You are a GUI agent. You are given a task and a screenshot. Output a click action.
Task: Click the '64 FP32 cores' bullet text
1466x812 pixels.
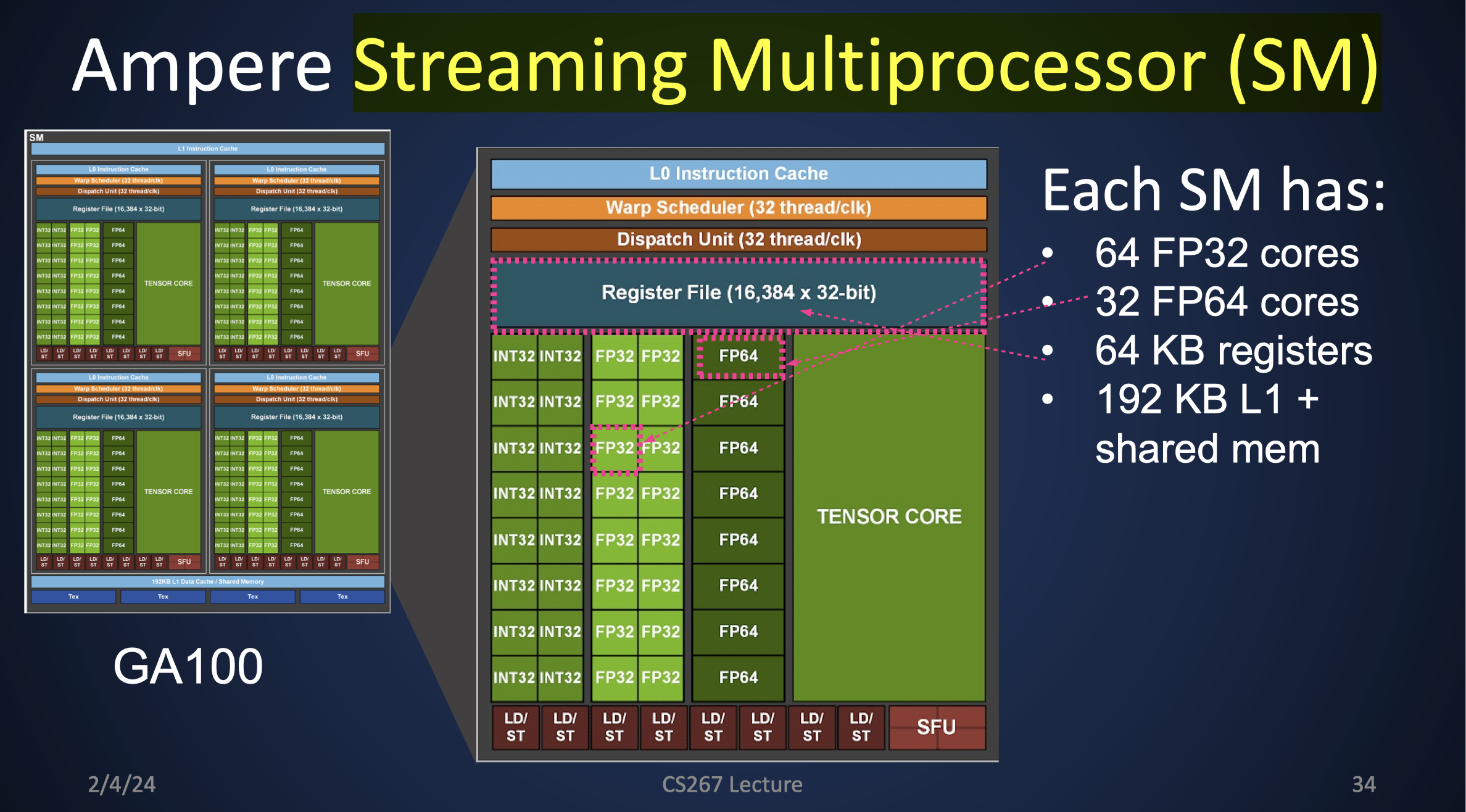point(1226,253)
